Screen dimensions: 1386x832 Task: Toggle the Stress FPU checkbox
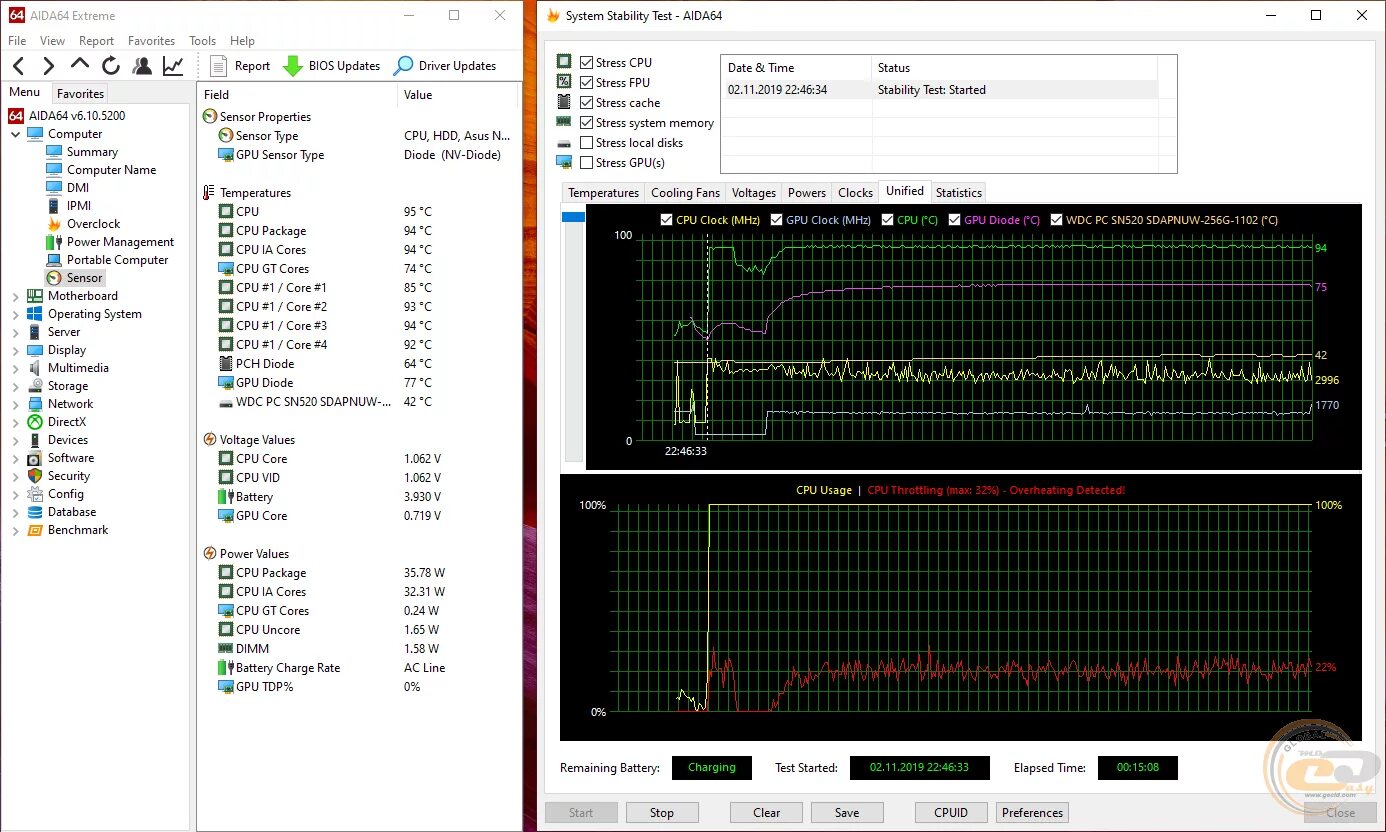586,83
